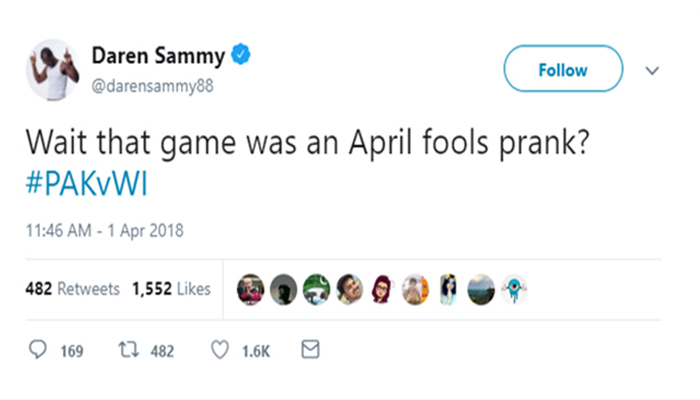Image resolution: width=700 pixels, height=400 pixels.
Task: Click the reply speech bubble icon
Action: 40,350
